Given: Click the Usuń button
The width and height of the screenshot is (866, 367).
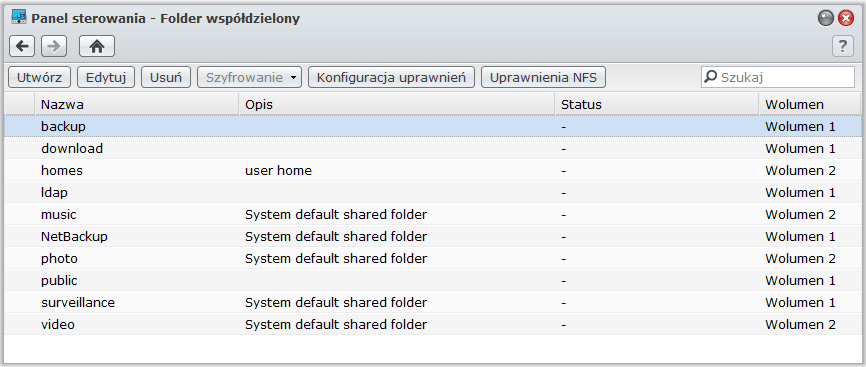Looking at the screenshot, I should pyautogui.click(x=166, y=77).
